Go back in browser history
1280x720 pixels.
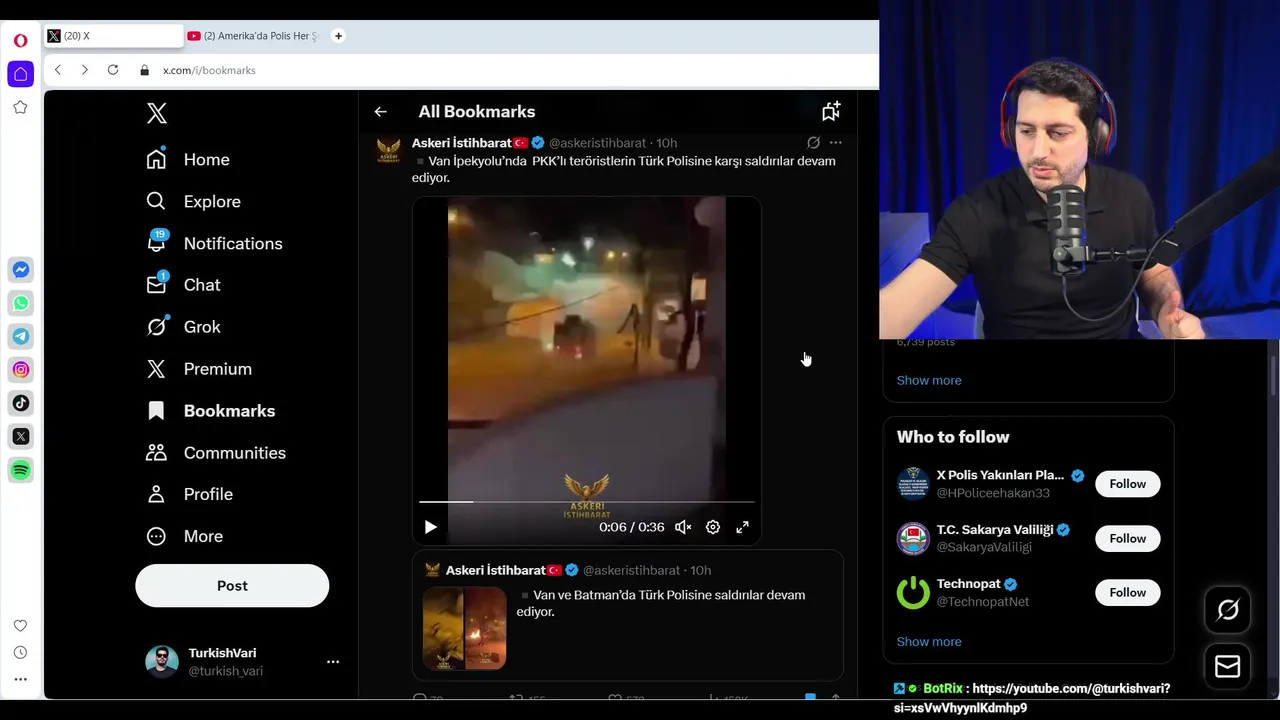pos(58,70)
